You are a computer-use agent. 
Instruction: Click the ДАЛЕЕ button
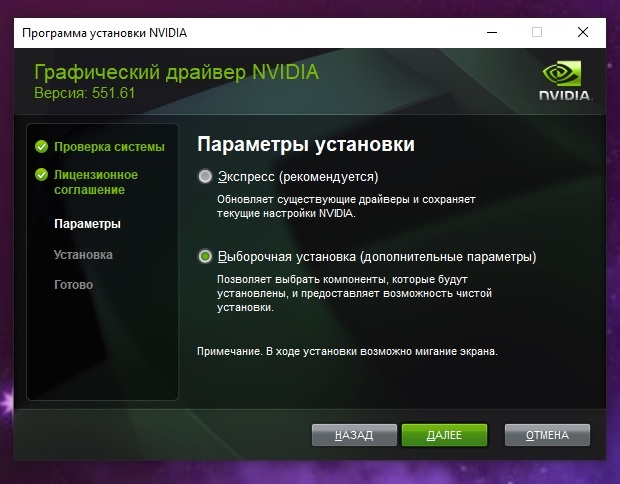(444, 435)
